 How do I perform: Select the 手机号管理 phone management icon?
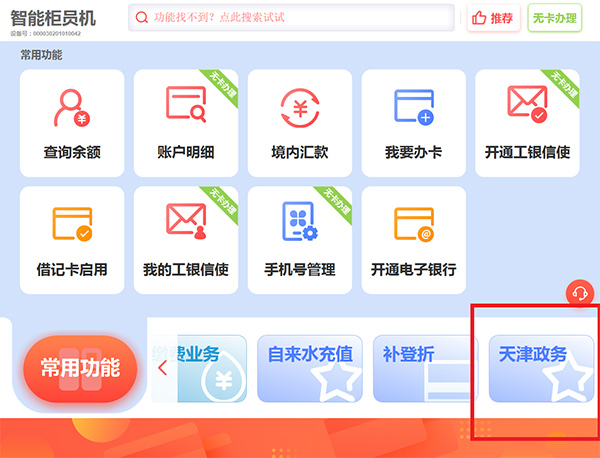300,222
